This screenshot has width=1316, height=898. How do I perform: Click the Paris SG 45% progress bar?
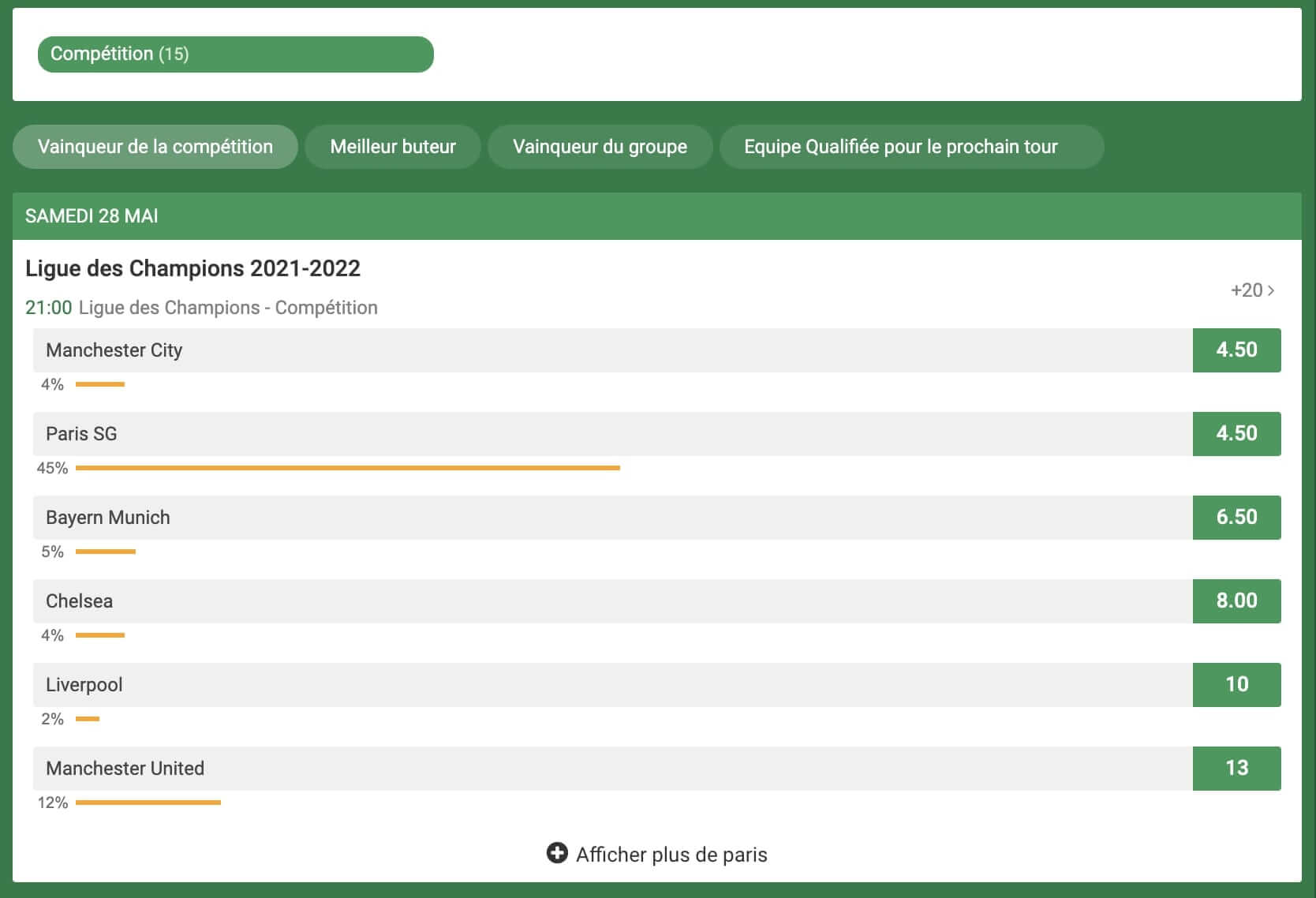pos(348,468)
